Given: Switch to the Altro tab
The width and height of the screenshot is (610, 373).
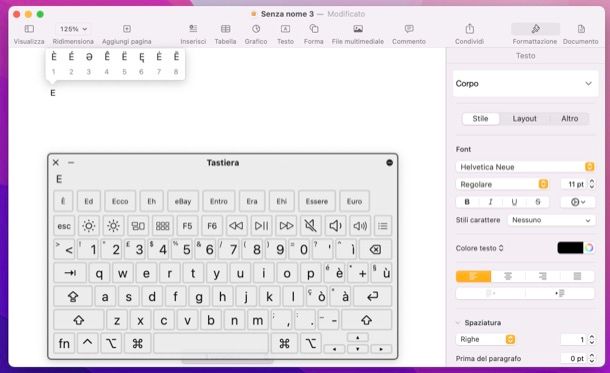Looking at the screenshot, I should (570, 119).
